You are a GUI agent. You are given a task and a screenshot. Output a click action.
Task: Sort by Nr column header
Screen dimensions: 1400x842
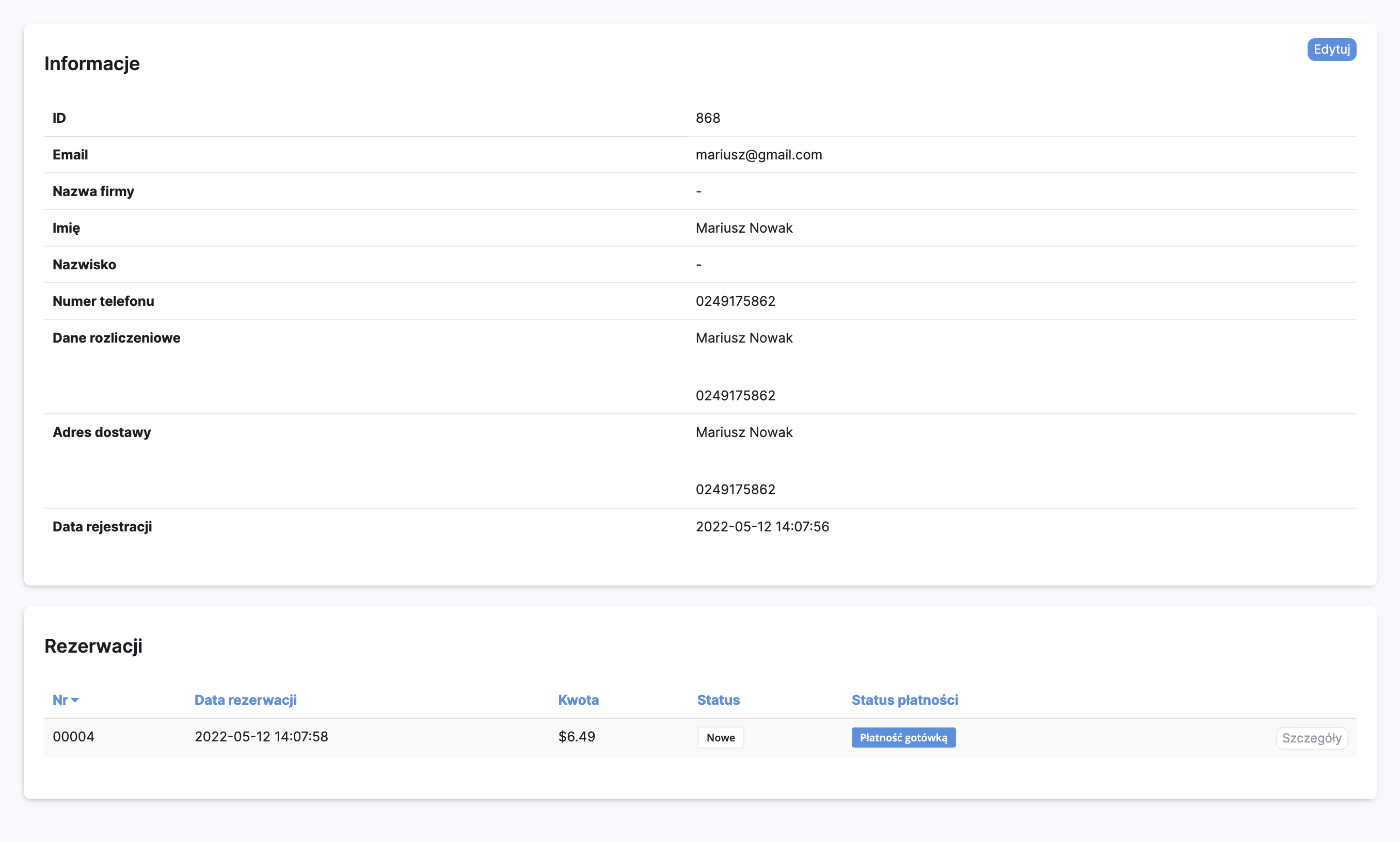[60, 700]
